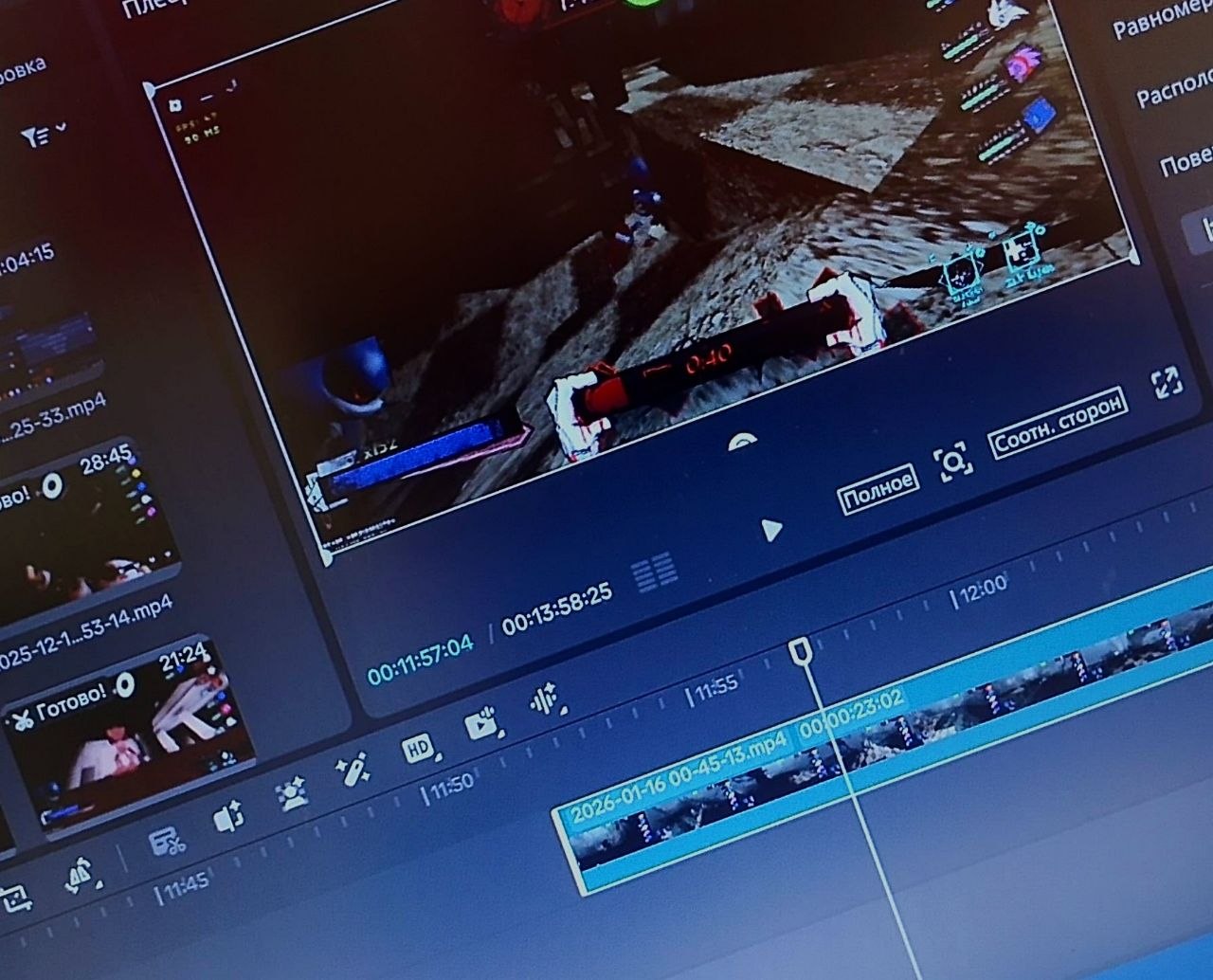Open the media filter and sort dropdown
This screenshot has height=980, width=1213.
coord(43,135)
